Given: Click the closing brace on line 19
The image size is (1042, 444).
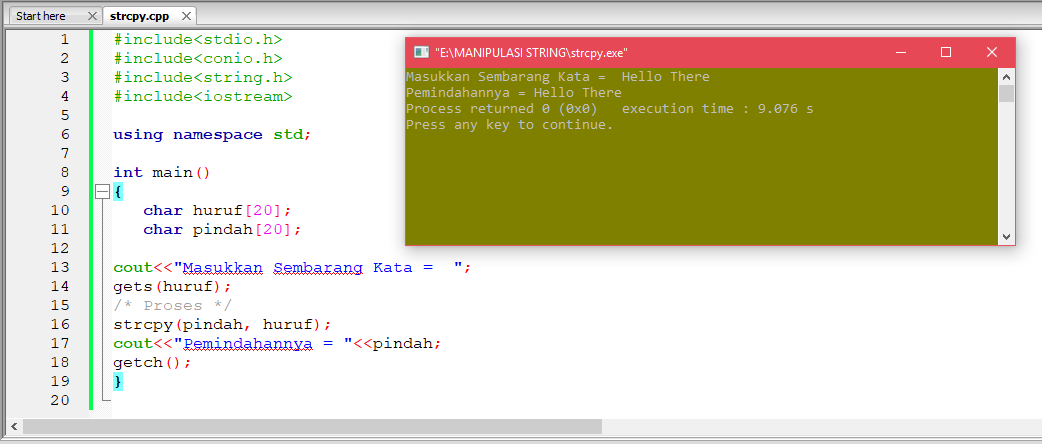Looking at the screenshot, I should pos(118,382).
